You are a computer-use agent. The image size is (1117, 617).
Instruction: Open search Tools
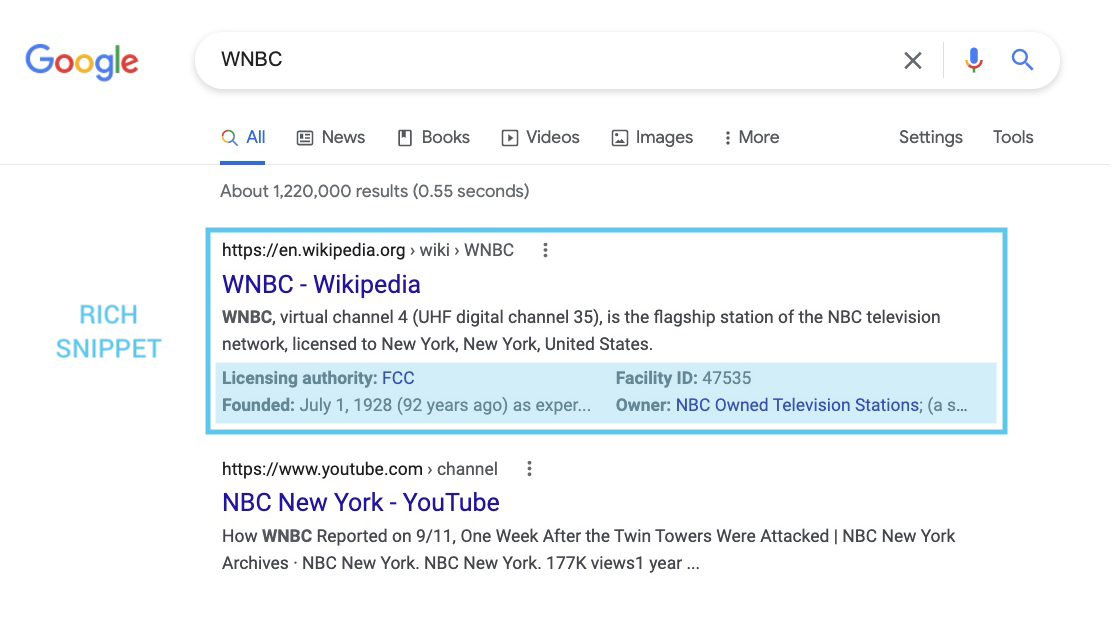(x=1013, y=138)
